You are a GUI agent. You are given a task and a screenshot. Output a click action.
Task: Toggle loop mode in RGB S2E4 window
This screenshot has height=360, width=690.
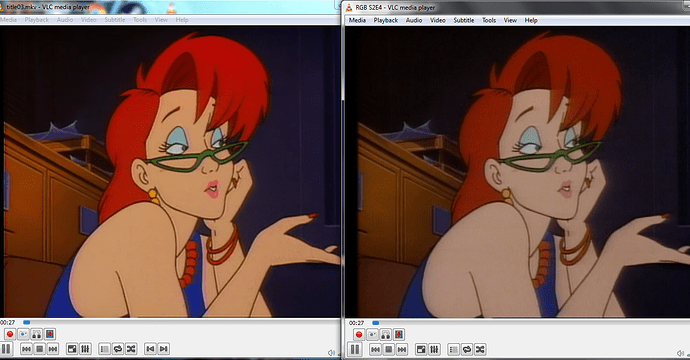point(467,349)
